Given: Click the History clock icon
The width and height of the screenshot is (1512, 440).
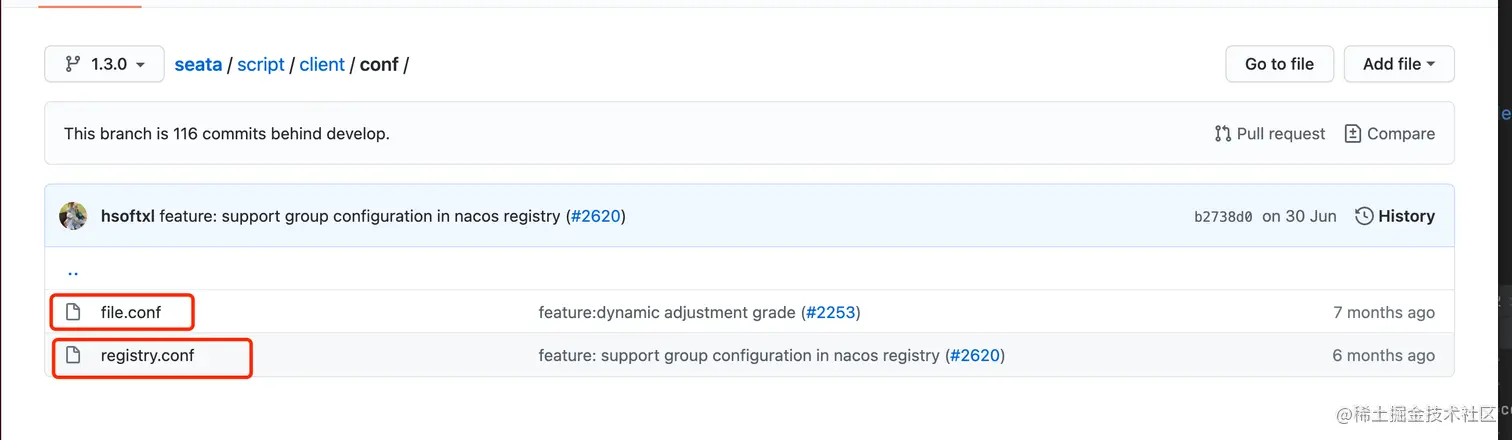Looking at the screenshot, I should coord(1364,216).
